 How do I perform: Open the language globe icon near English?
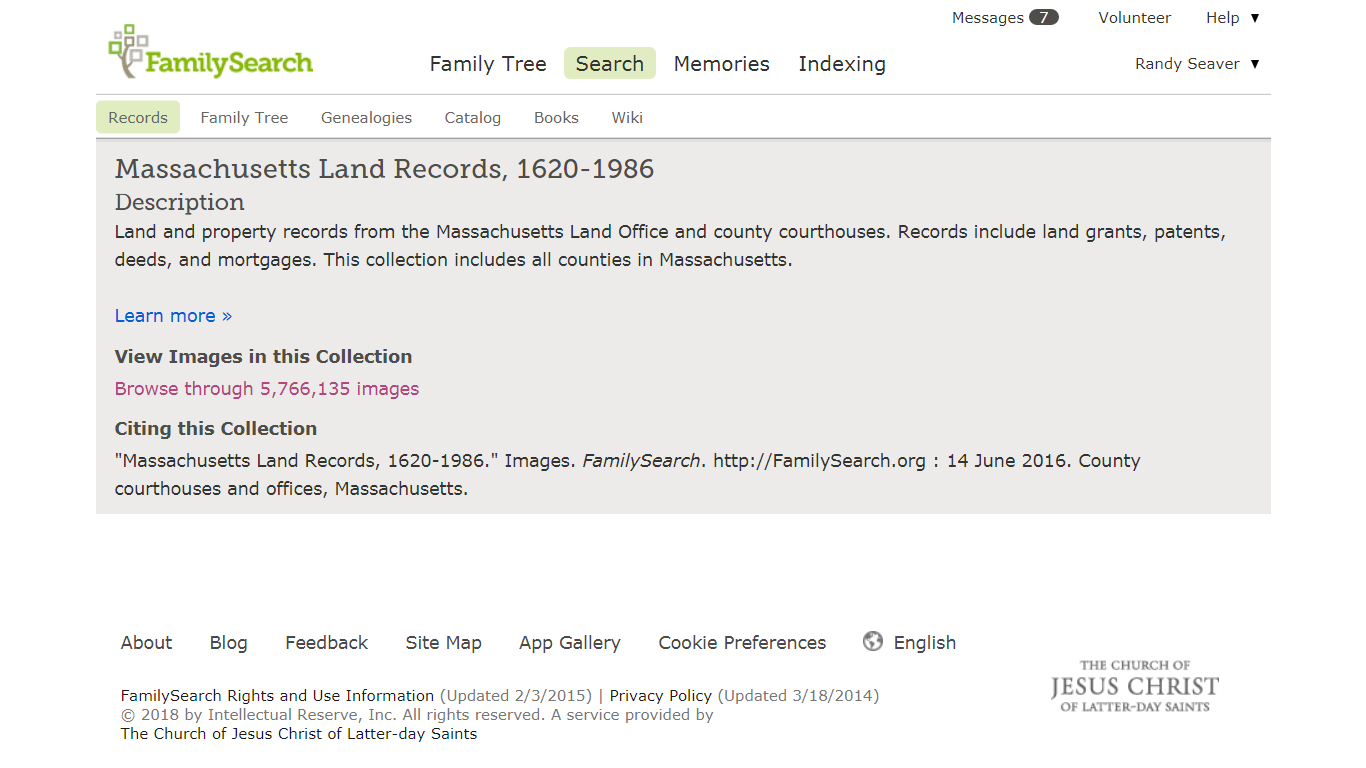pos(873,641)
